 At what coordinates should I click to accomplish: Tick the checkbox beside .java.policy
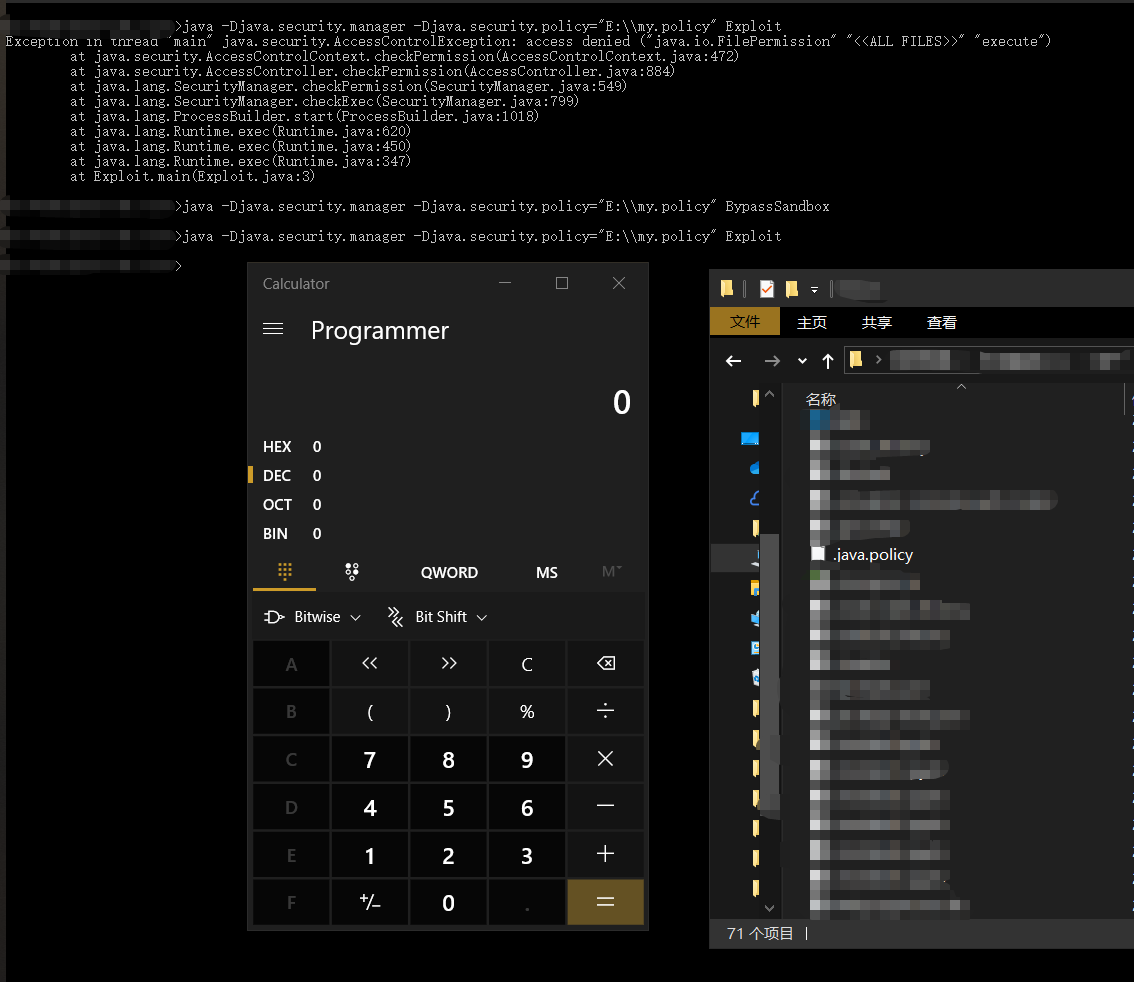(818, 554)
